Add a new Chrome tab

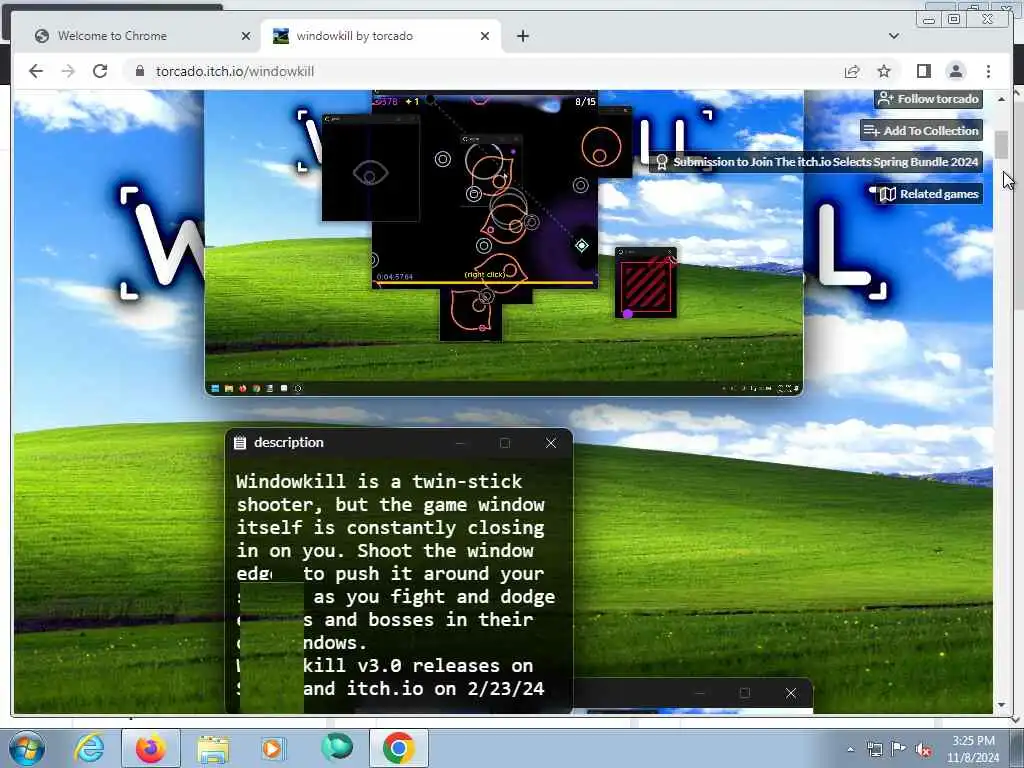(522, 36)
